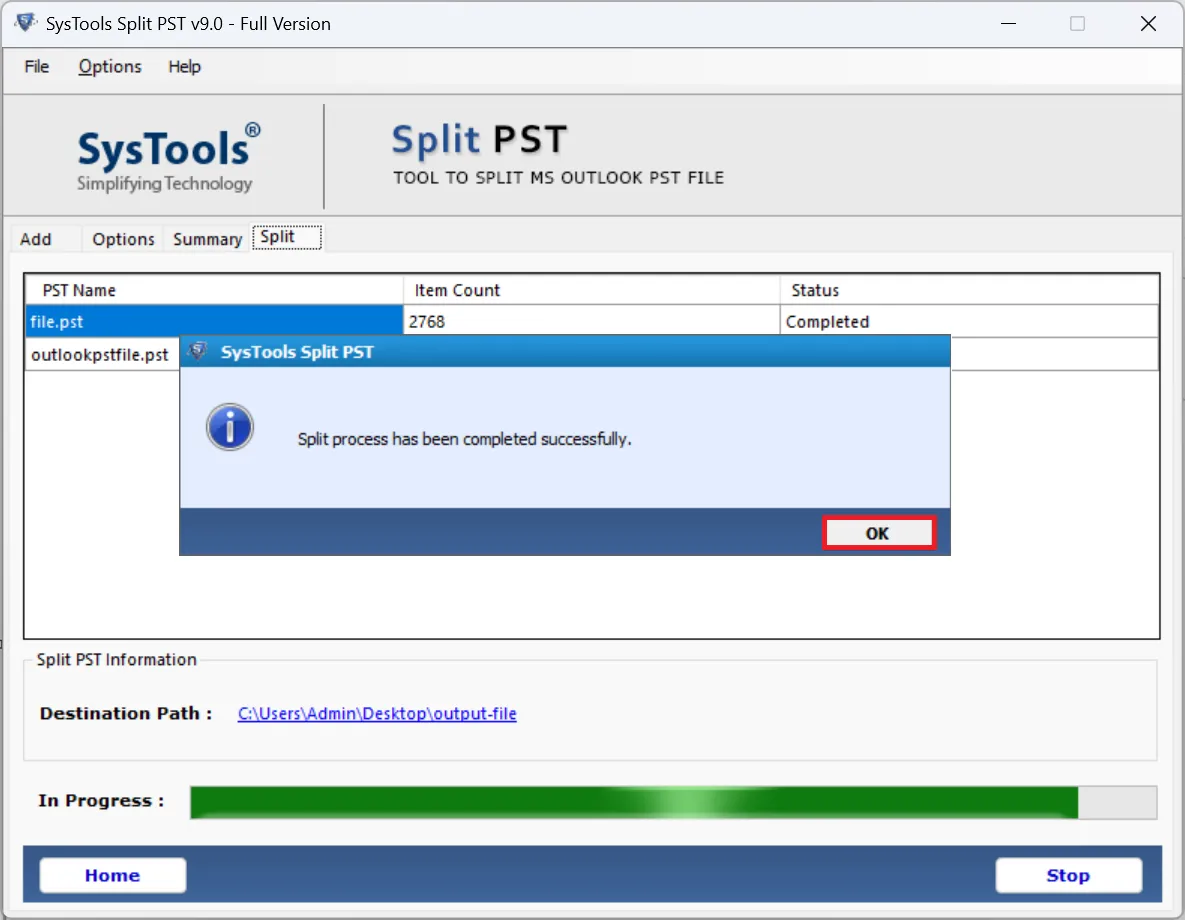Switch to the Options tab
This screenshot has height=920, width=1185.
tap(123, 239)
